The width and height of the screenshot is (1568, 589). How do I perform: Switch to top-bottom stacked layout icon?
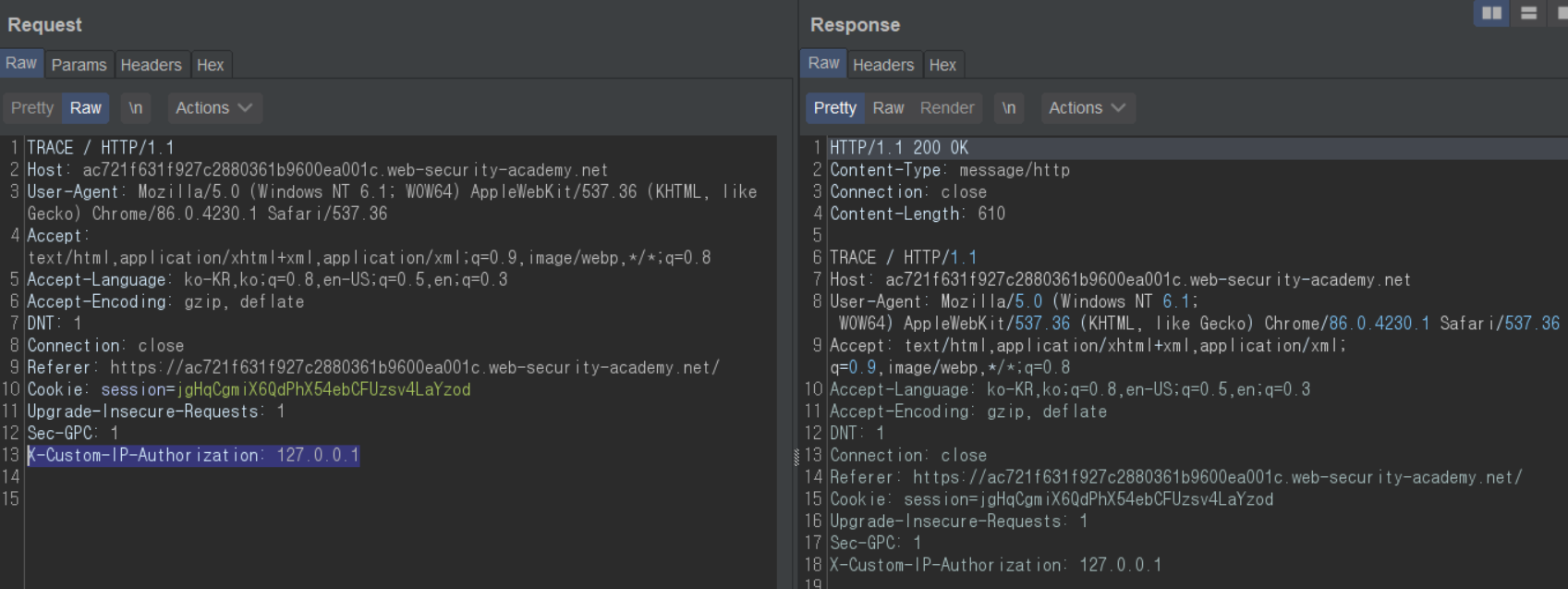click(1529, 13)
